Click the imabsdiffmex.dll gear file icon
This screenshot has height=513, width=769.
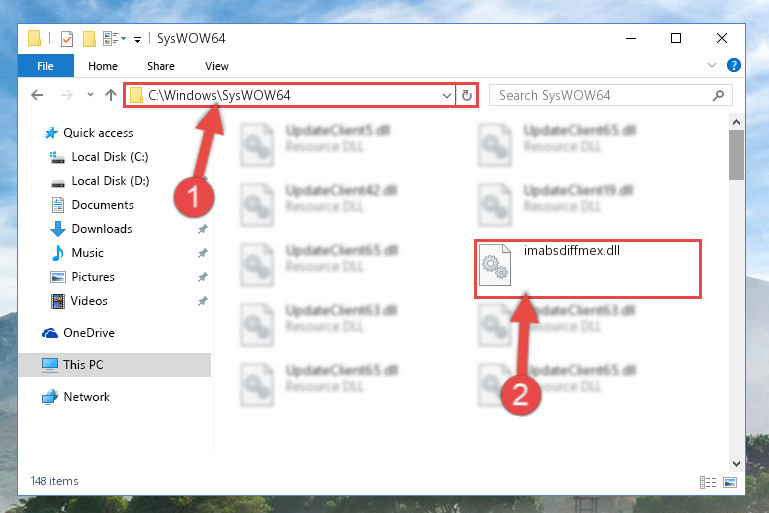(x=494, y=265)
